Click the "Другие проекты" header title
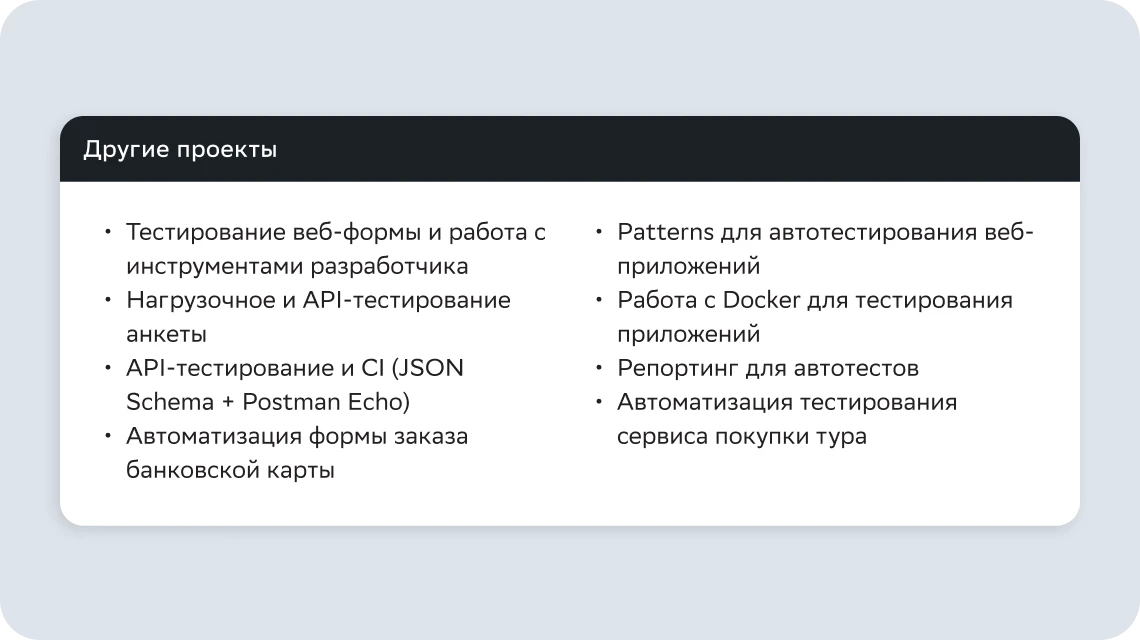The height and width of the screenshot is (640, 1140). pos(180,150)
